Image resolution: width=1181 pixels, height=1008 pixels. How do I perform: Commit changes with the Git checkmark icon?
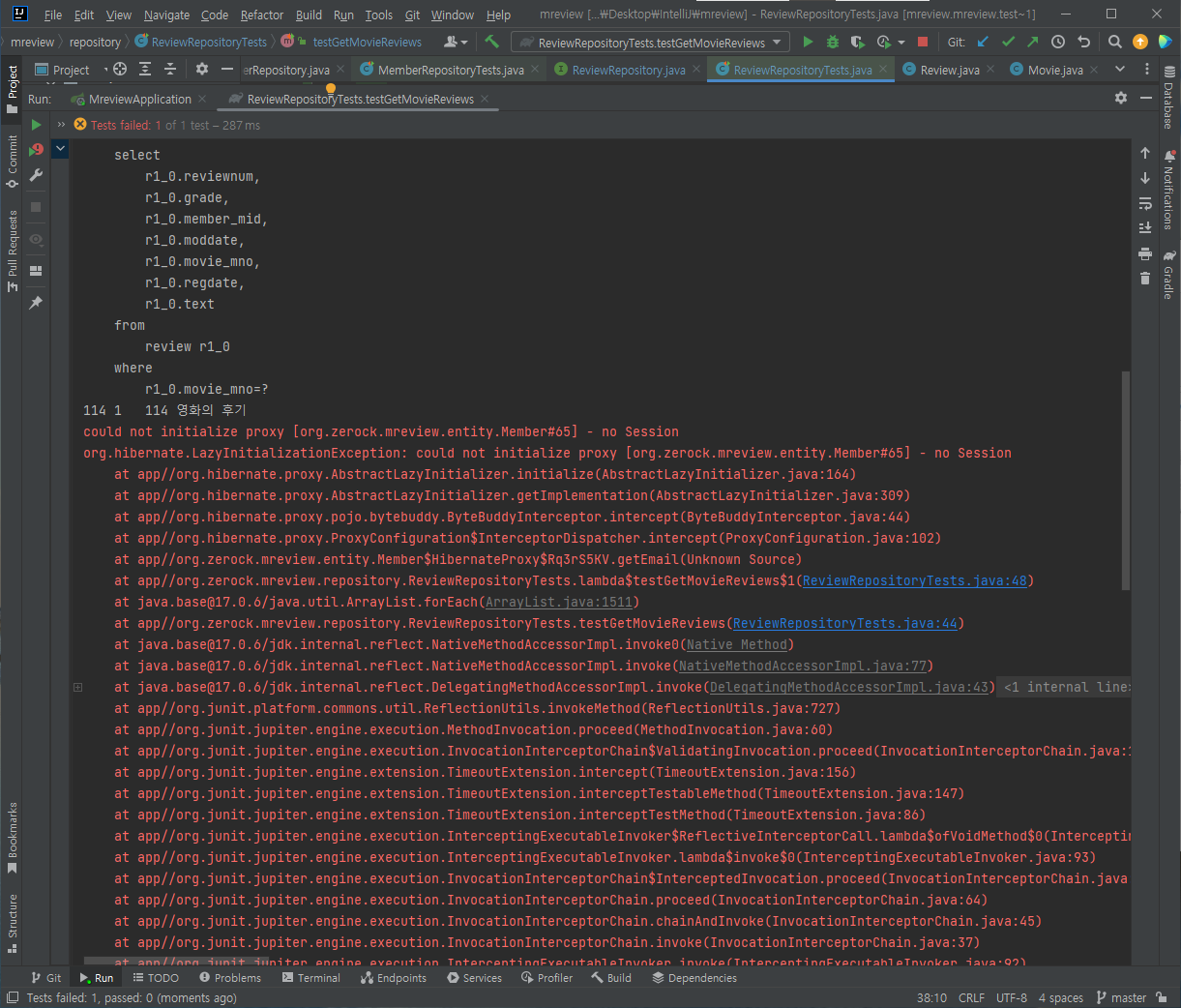pos(1008,42)
